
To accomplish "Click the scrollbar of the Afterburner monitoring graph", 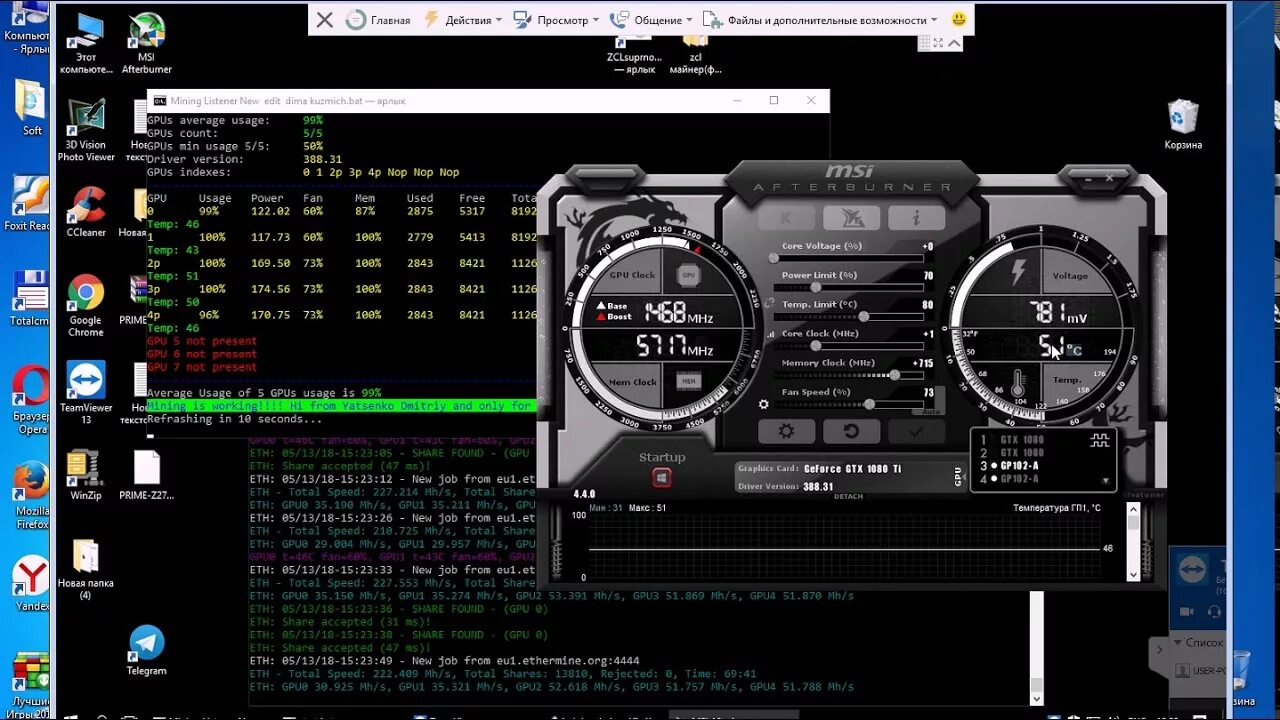I will coord(1133,543).
